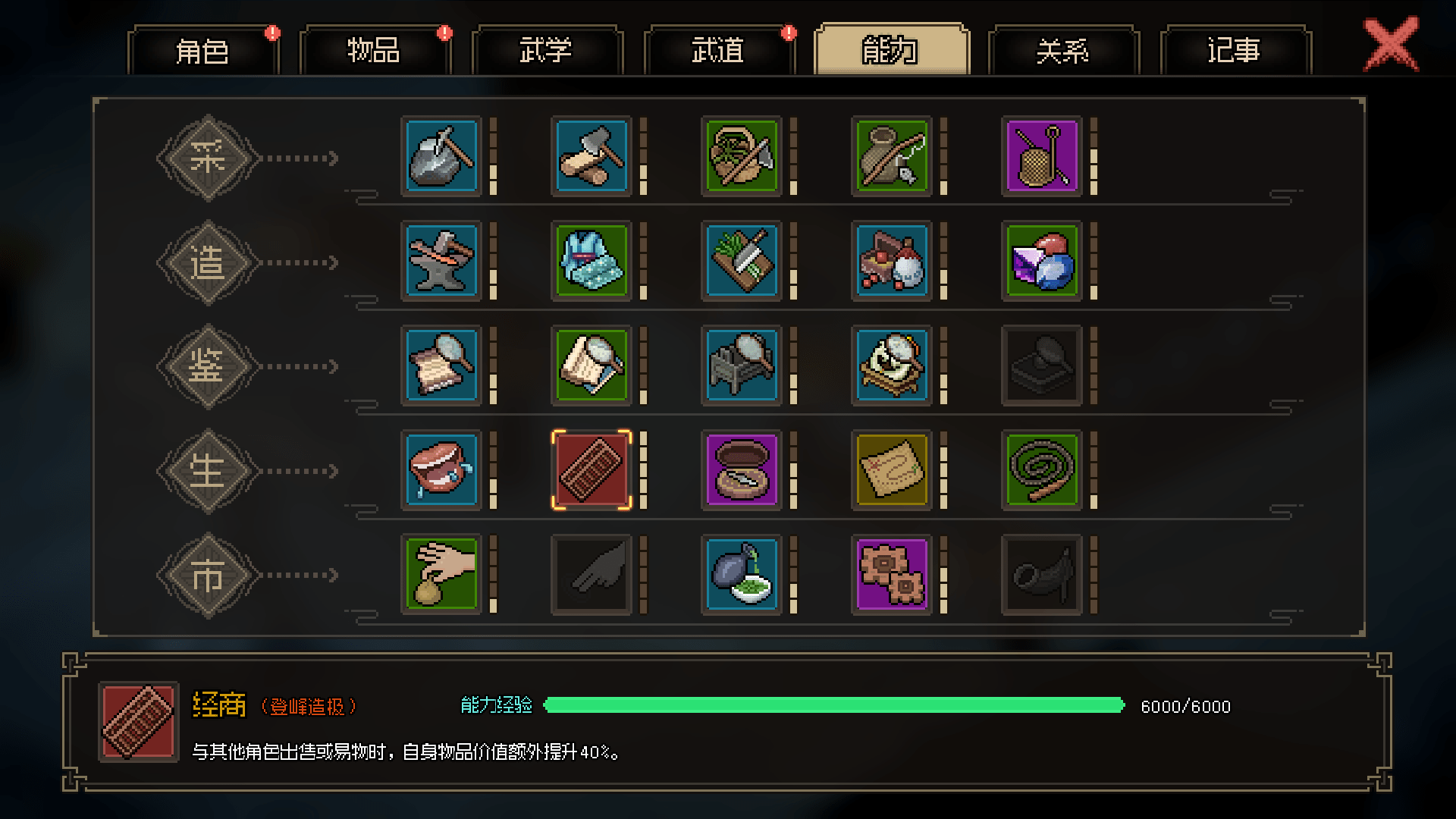Open the 关系 tab
Screen dimensions: 1456x819
pos(1063,51)
